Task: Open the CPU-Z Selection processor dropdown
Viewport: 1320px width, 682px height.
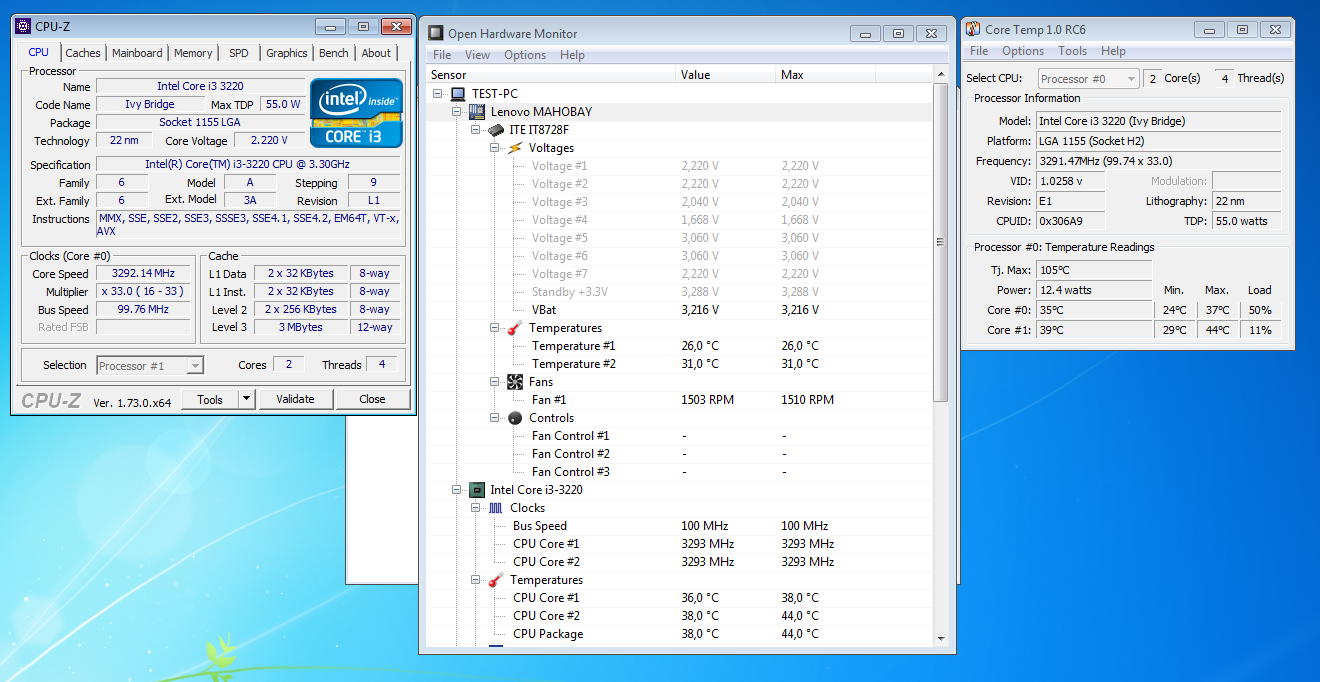Action: 195,366
